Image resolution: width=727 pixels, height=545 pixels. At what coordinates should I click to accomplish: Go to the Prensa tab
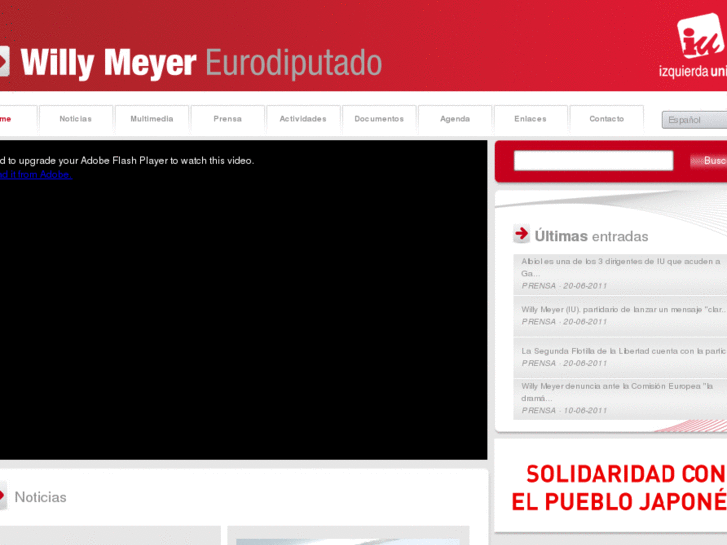228,119
